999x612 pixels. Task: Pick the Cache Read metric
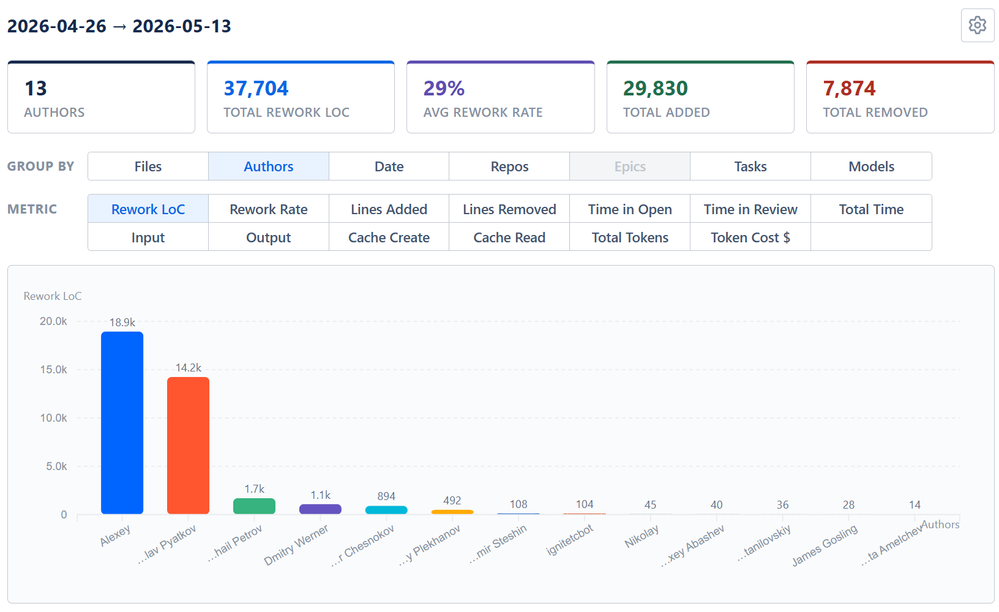pos(509,237)
